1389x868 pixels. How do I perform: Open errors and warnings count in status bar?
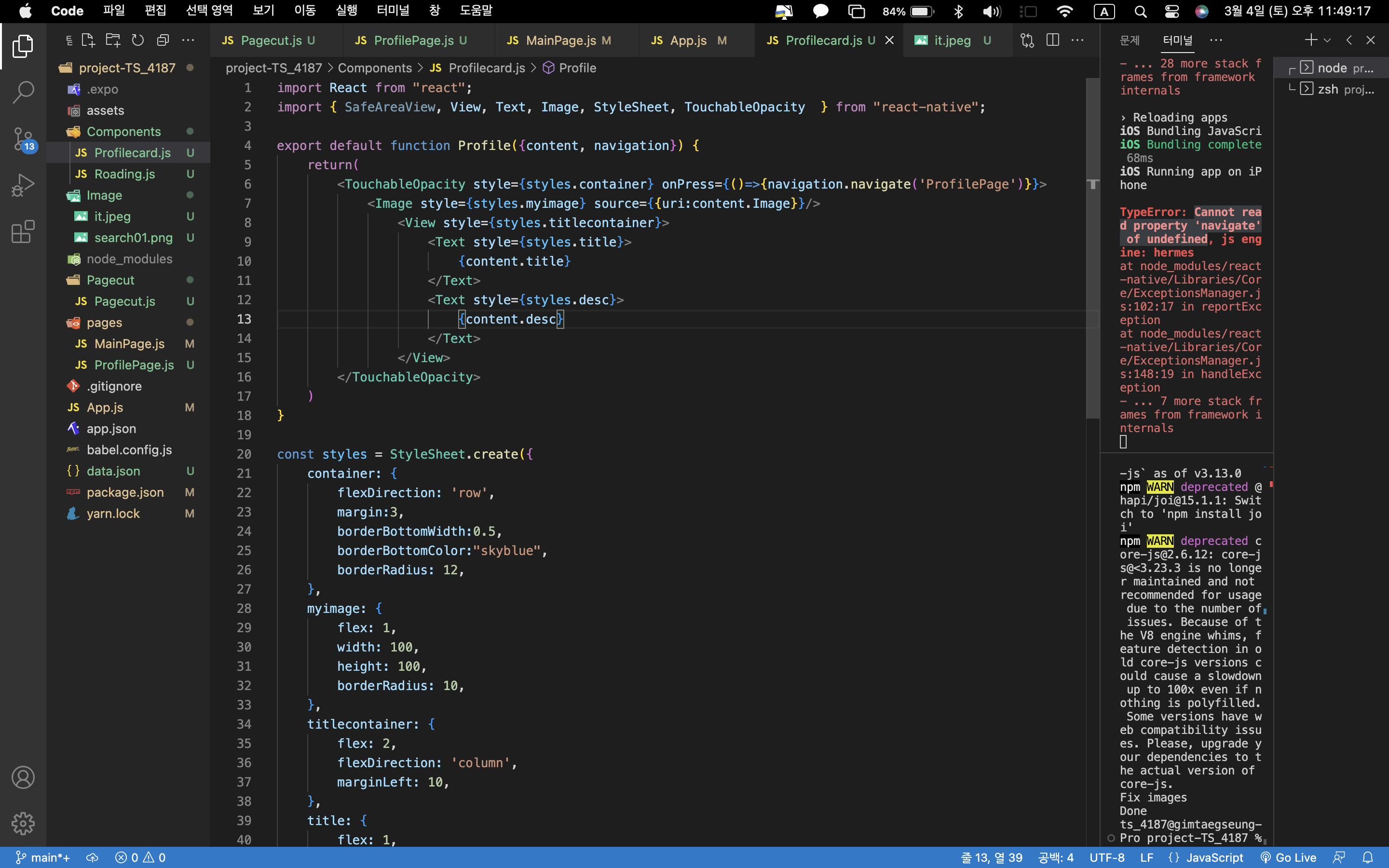tap(141, 858)
